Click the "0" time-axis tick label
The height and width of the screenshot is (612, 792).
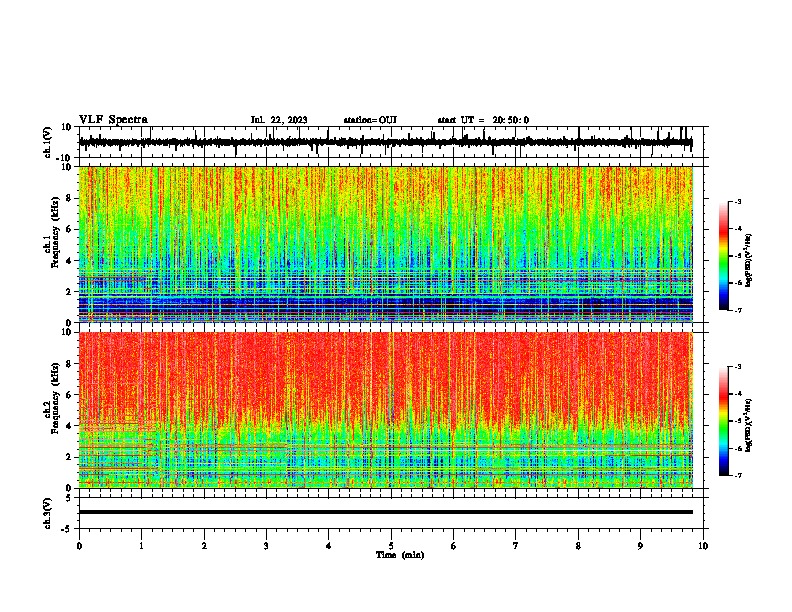click(79, 546)
